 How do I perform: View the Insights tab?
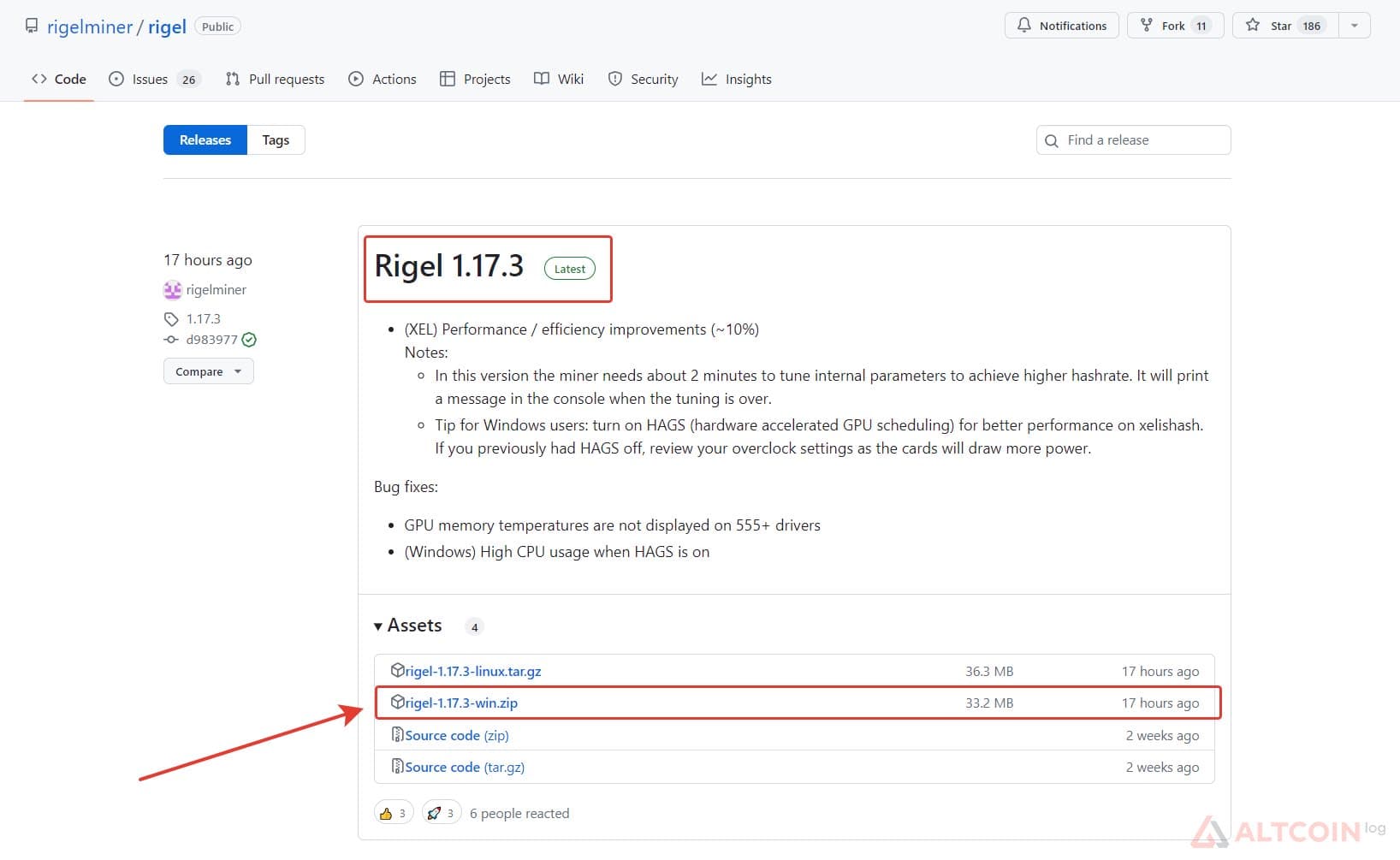pyautogui.click(x=737, y=79)
